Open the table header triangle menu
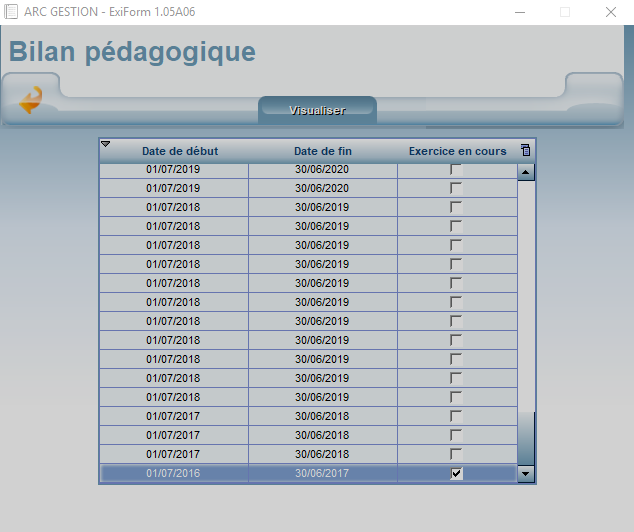634x532 pixels. point(106,145)
